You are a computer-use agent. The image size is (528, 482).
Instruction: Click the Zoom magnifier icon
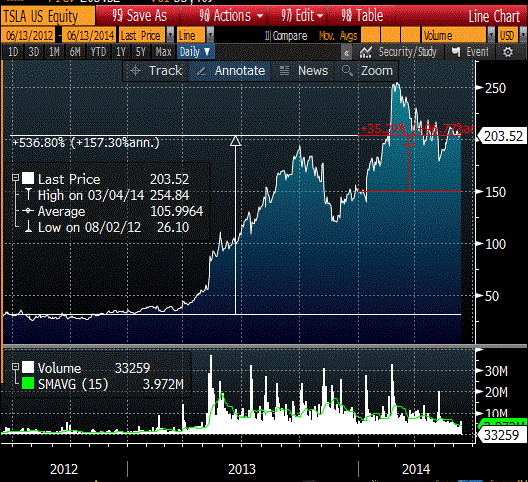347,70
